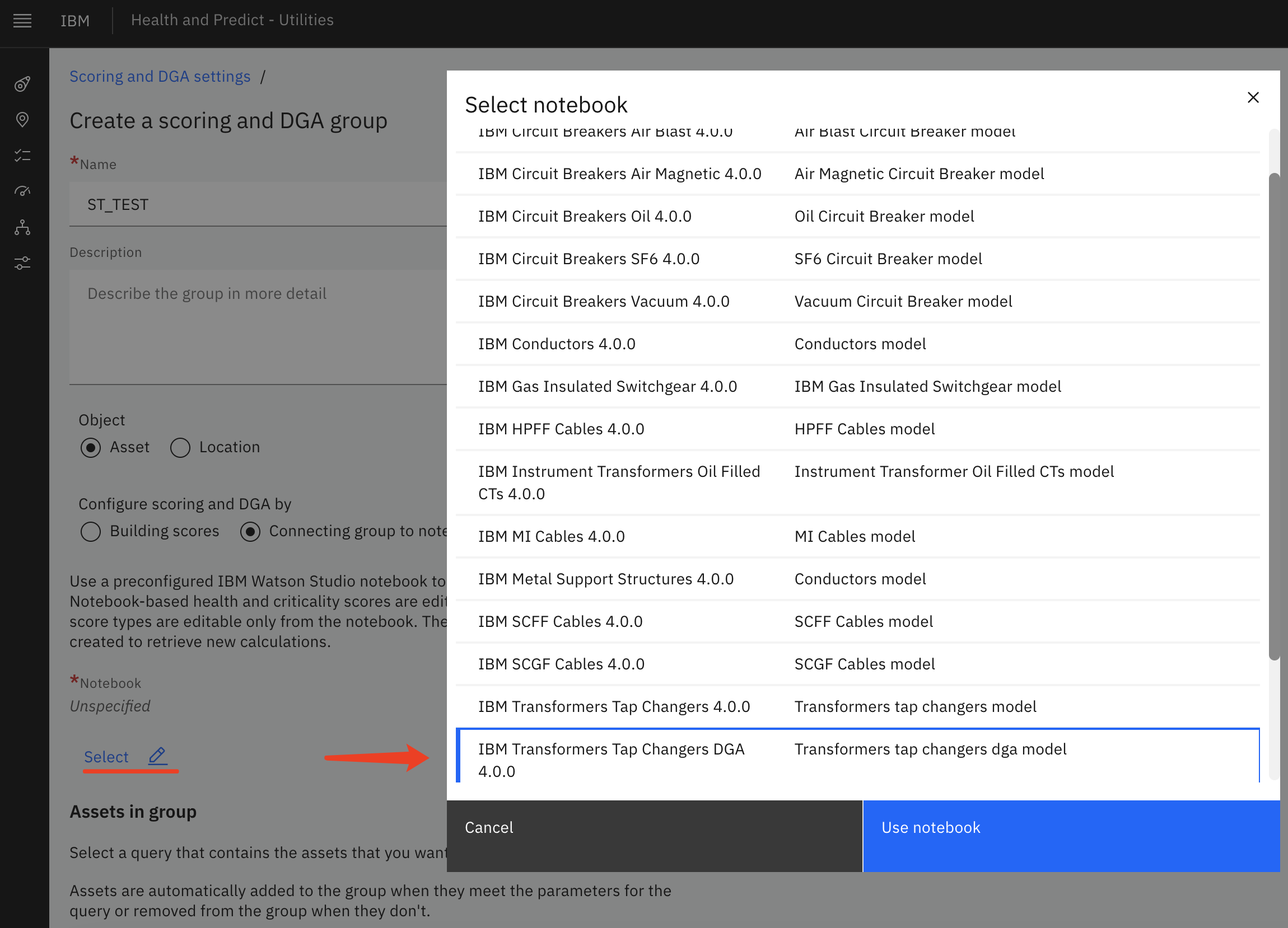Choose Connecting group to notebook radio option
The image size is (1288, 928).
tap(250, 531)
